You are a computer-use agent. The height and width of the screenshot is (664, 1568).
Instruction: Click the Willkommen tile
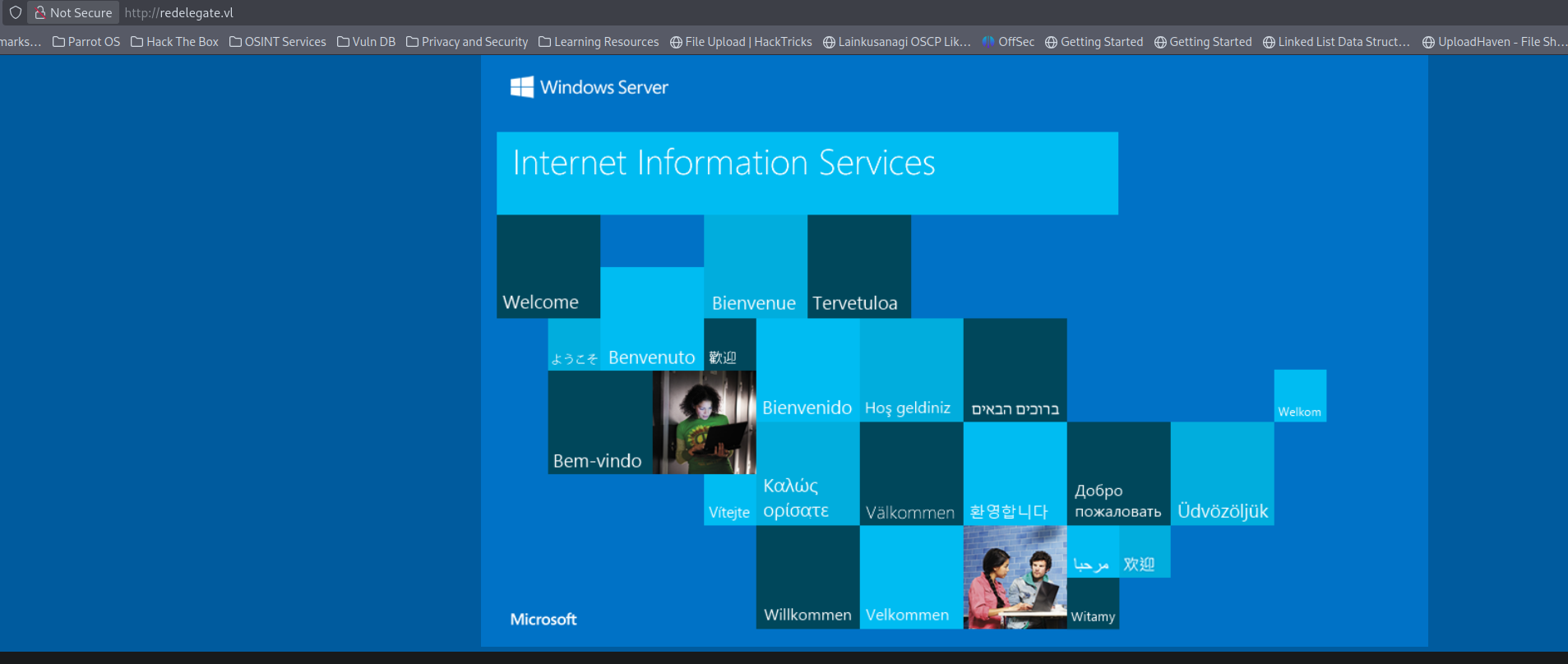coord(807,577)
